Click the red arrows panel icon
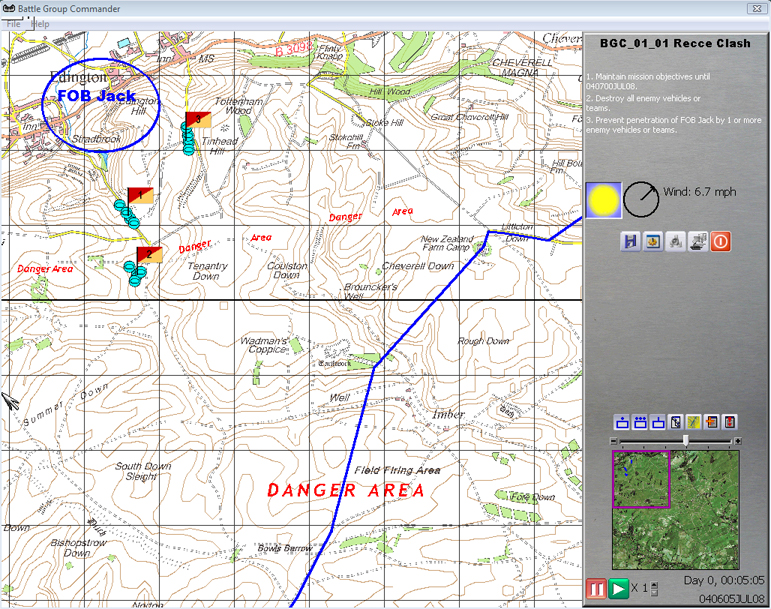This screenshot has width=771, height=609. tap(730, 422)
